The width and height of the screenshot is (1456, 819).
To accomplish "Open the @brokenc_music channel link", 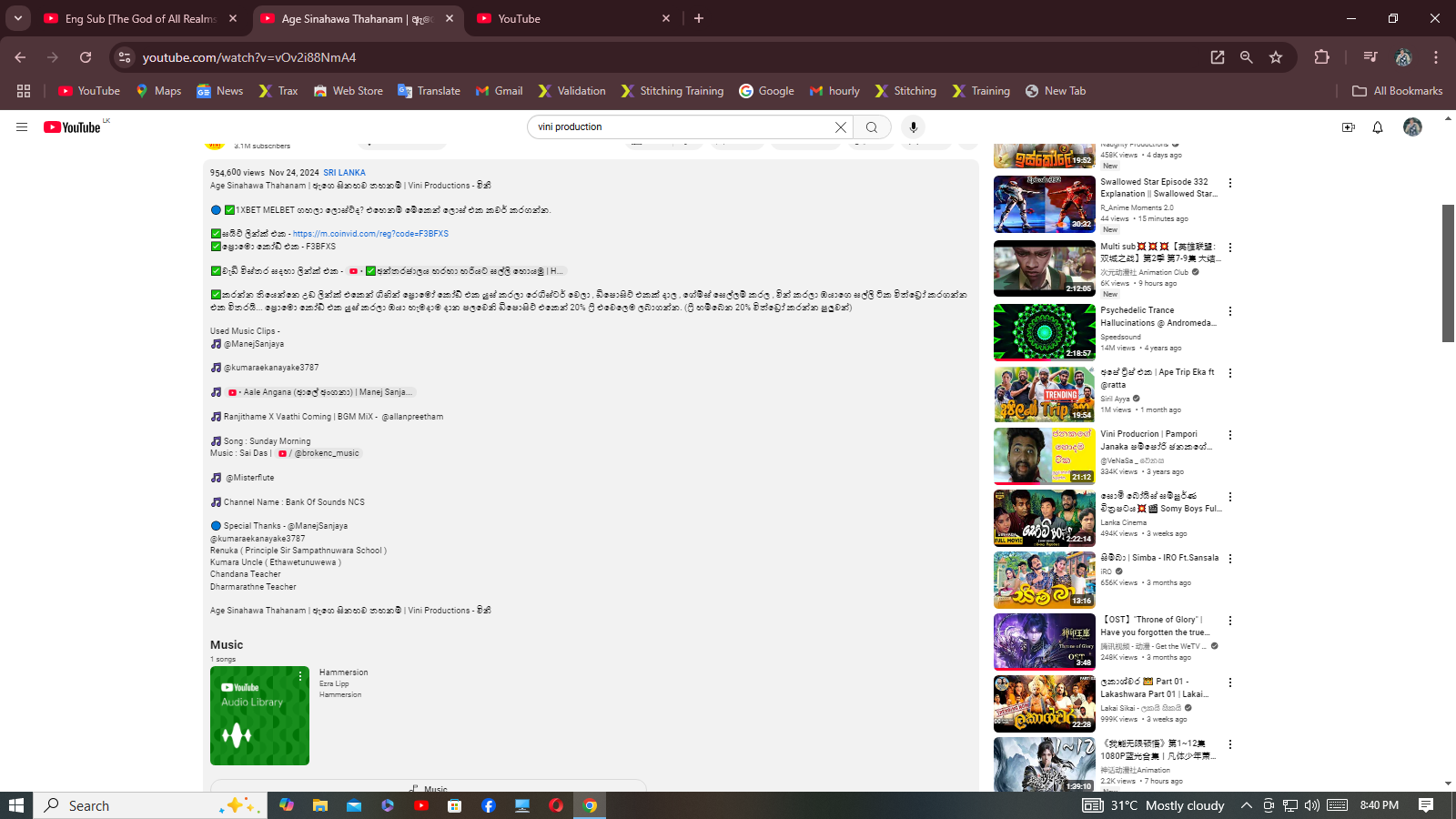I will (x=319, y=453).
